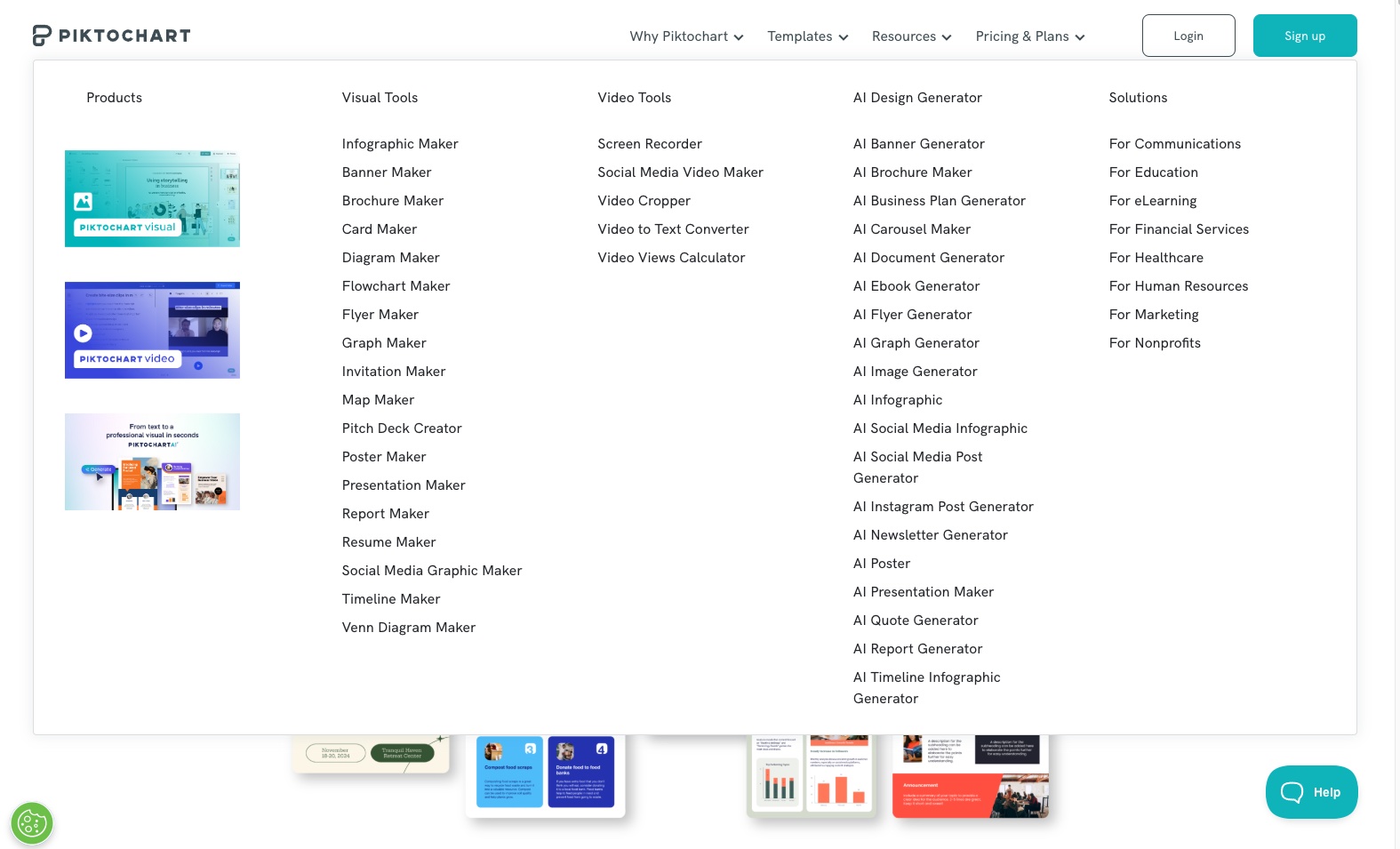Open Invitation Maker
The height and width of the screenshot is (849, 1400).
coord(394,372)
